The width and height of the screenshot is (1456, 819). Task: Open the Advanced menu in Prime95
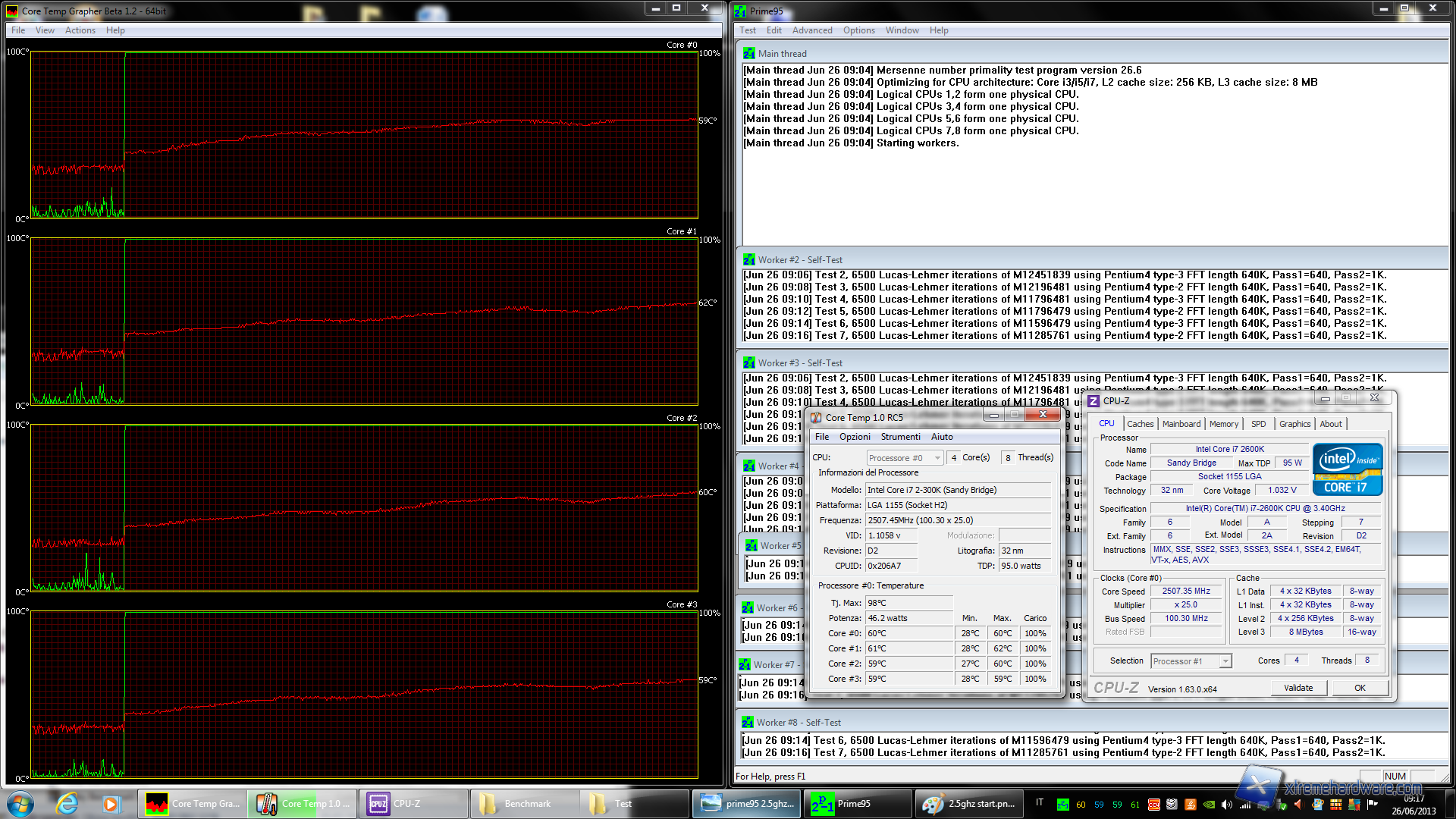(811, 30)
